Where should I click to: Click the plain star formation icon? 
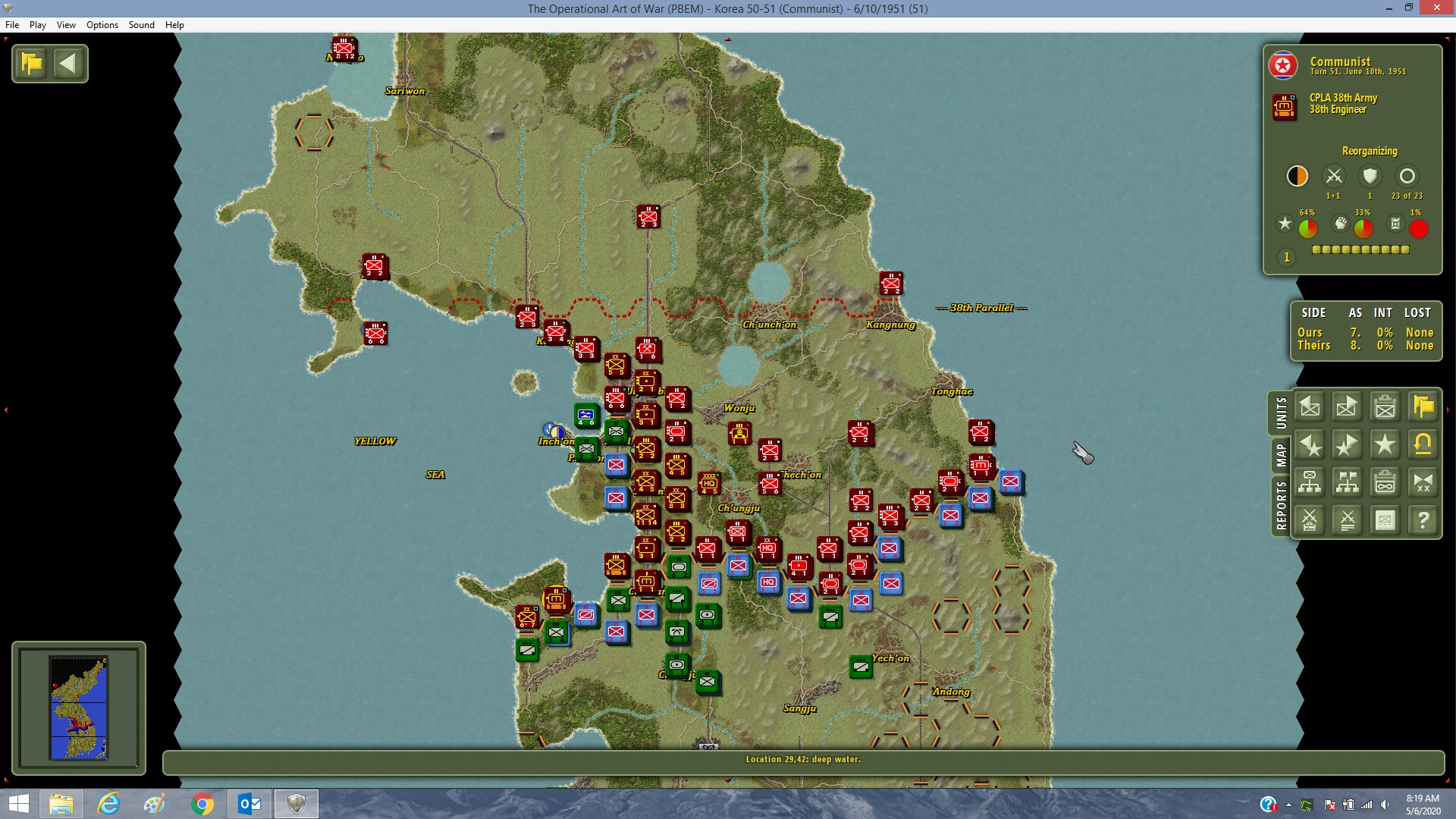tap(1385, 445)
